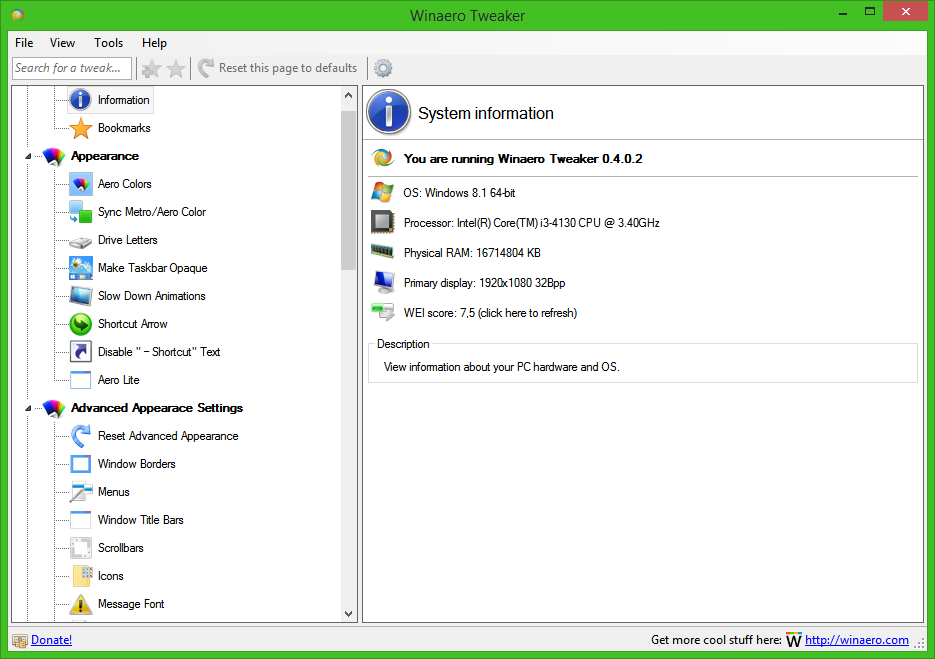Collapse the Advanced Appearace Settings category
Image resolution: width=935 pixels, height=659 pixels.
point(28,409)
